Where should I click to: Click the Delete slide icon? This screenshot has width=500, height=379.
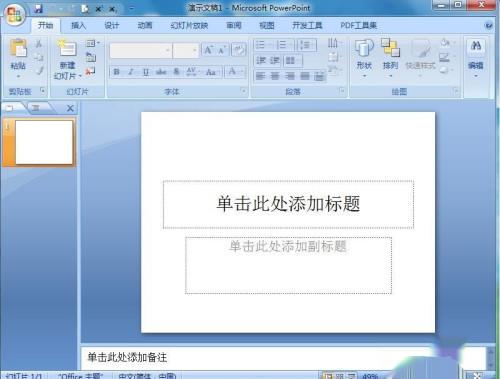90,71
